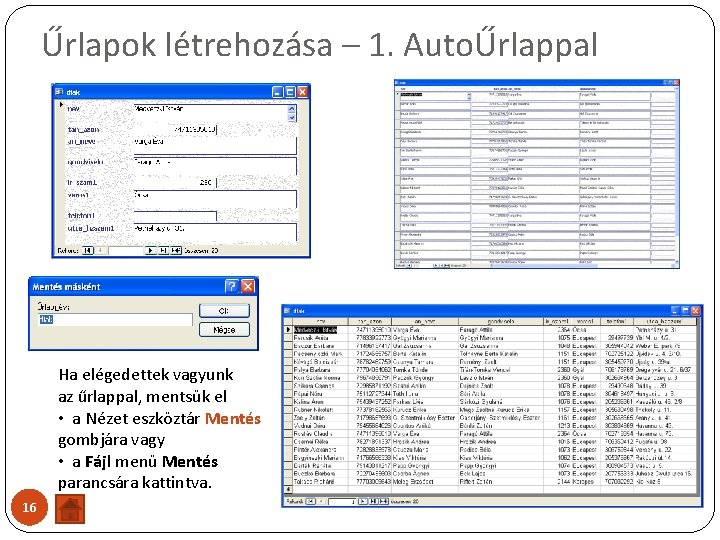Click the Juhász Gyula utca 15. cell
This screenshot has height=540, width=720.
point(665,473)
